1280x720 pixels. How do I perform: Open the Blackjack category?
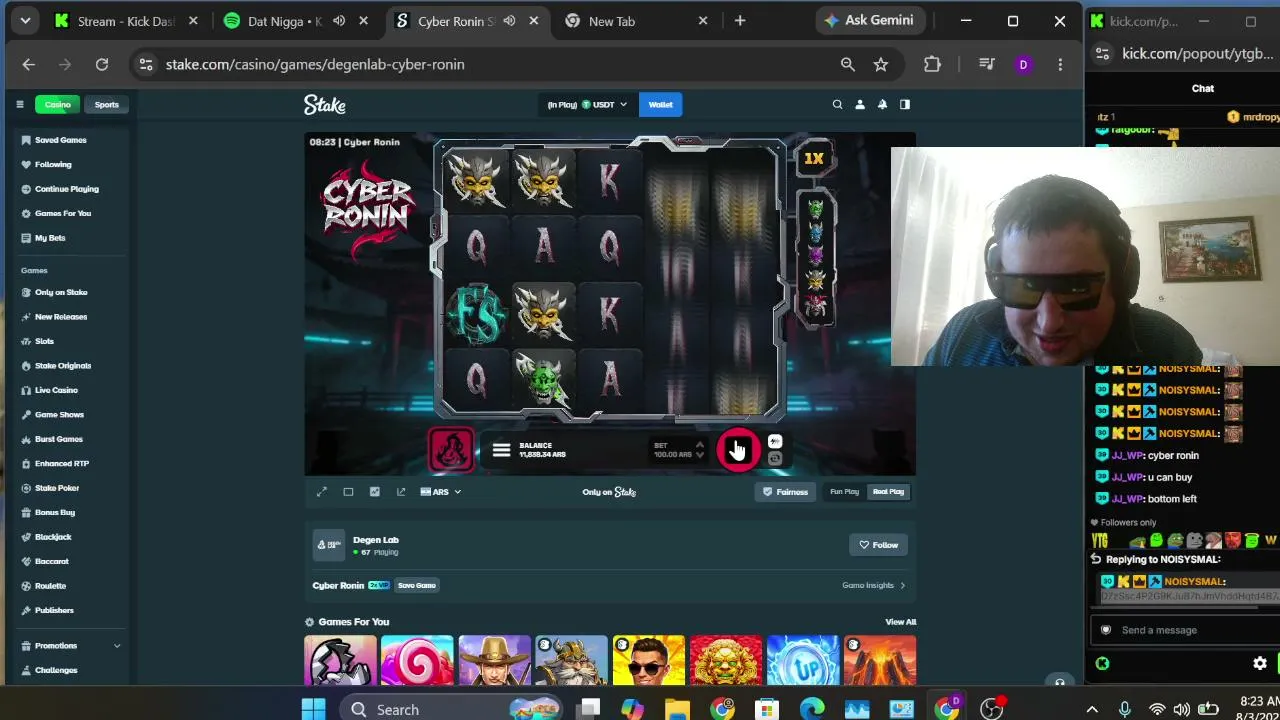pos(52,537)
